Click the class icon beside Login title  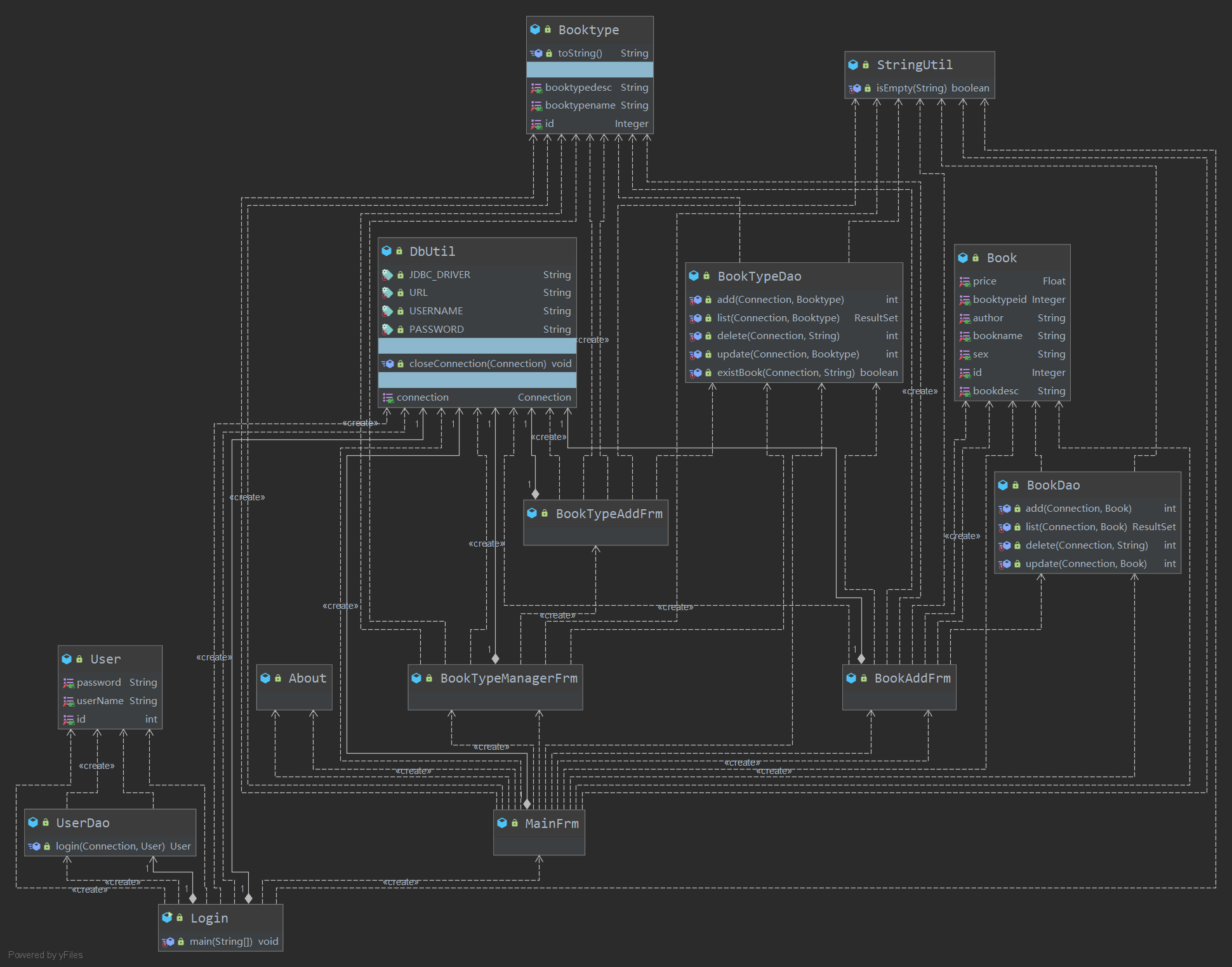167,917
